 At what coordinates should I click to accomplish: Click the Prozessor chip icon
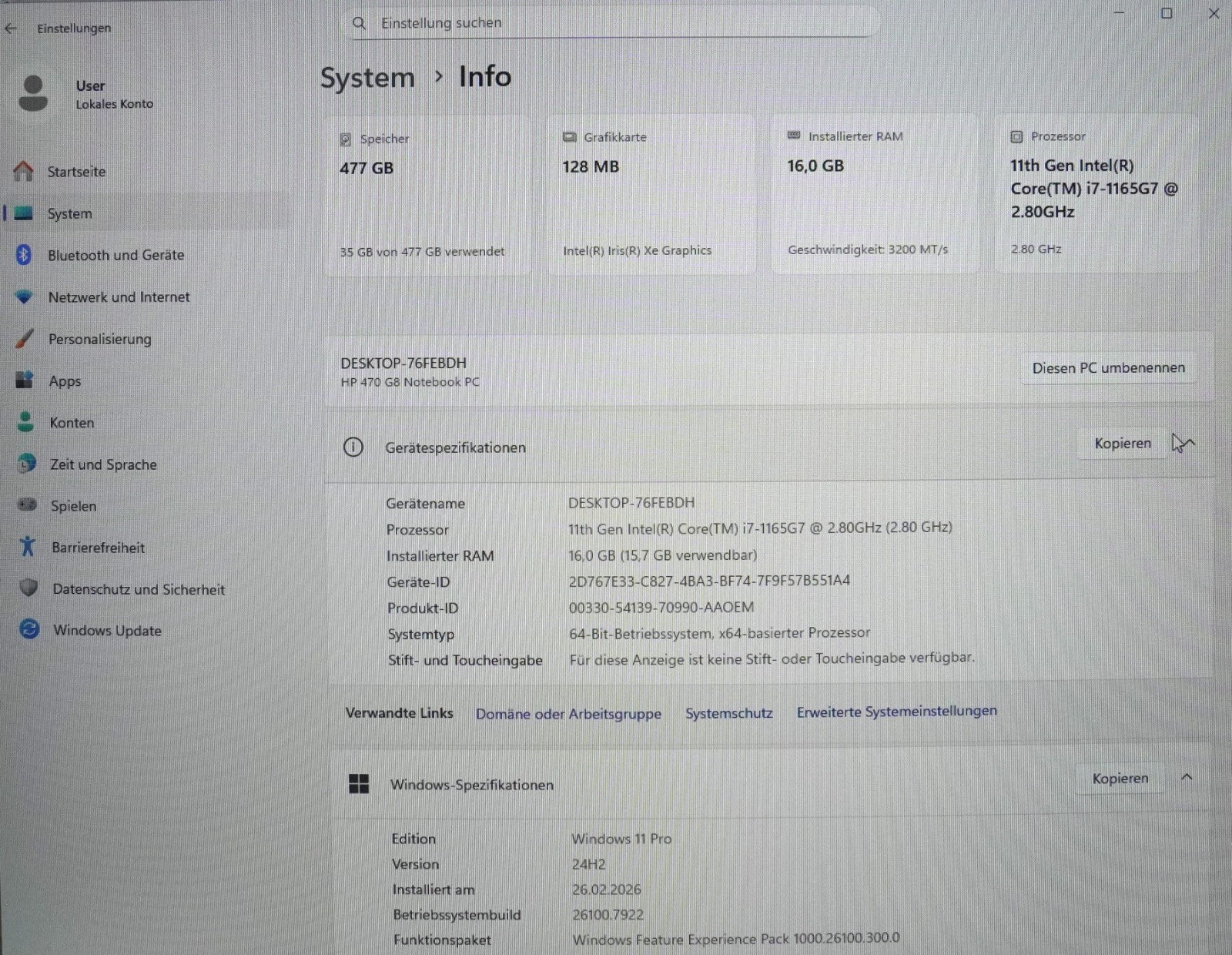click(x=1016, y=136)
